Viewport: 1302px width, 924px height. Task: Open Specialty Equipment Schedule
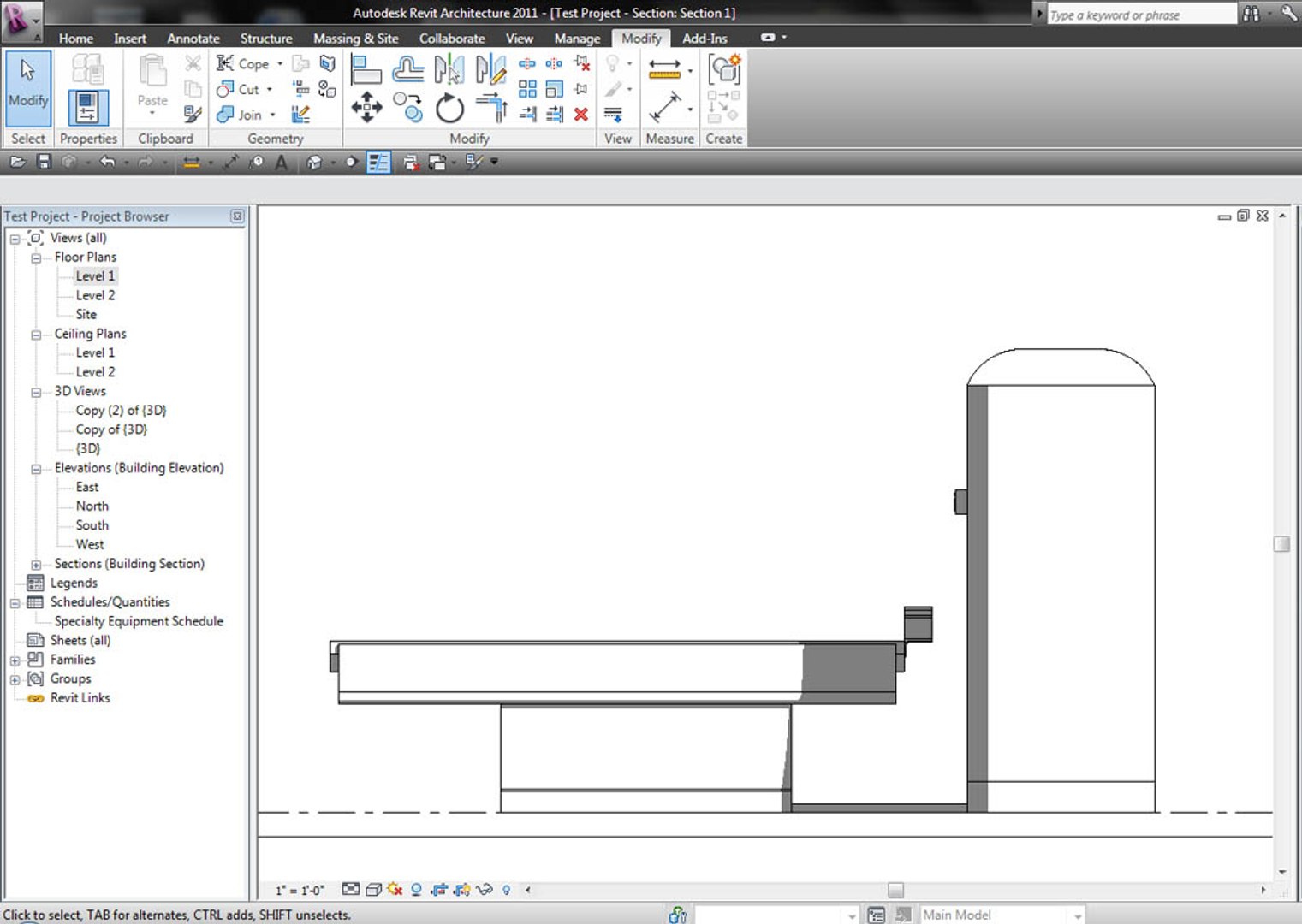pos(139,621)
